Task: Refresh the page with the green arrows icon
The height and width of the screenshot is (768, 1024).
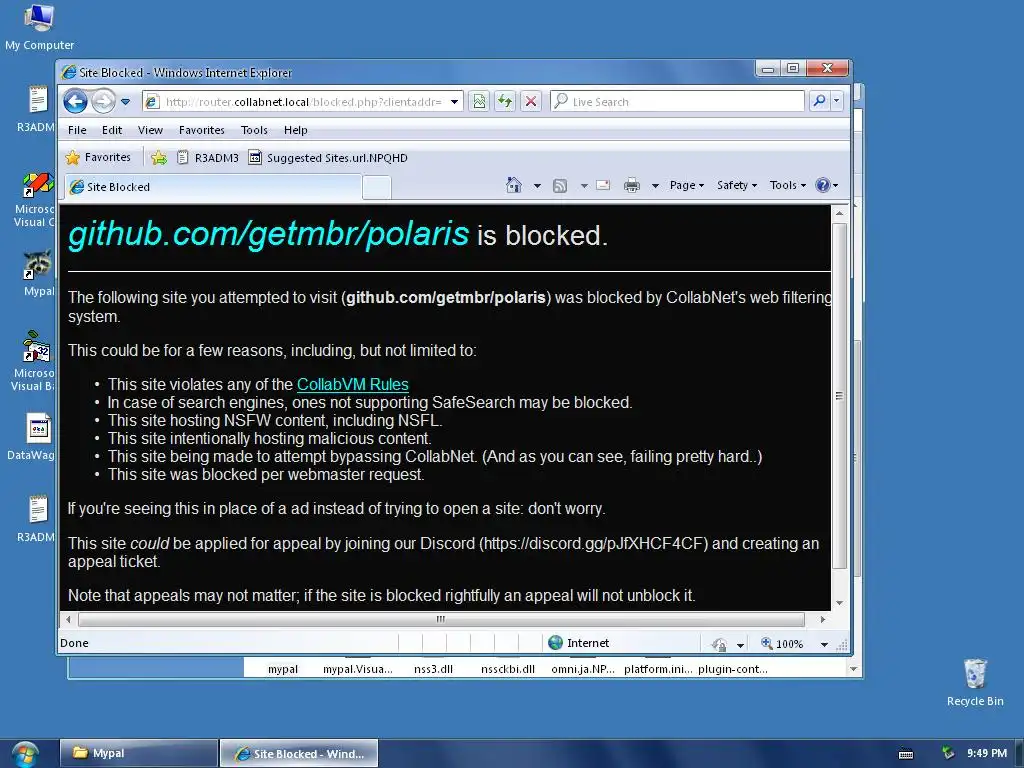Action: point(505,101)
